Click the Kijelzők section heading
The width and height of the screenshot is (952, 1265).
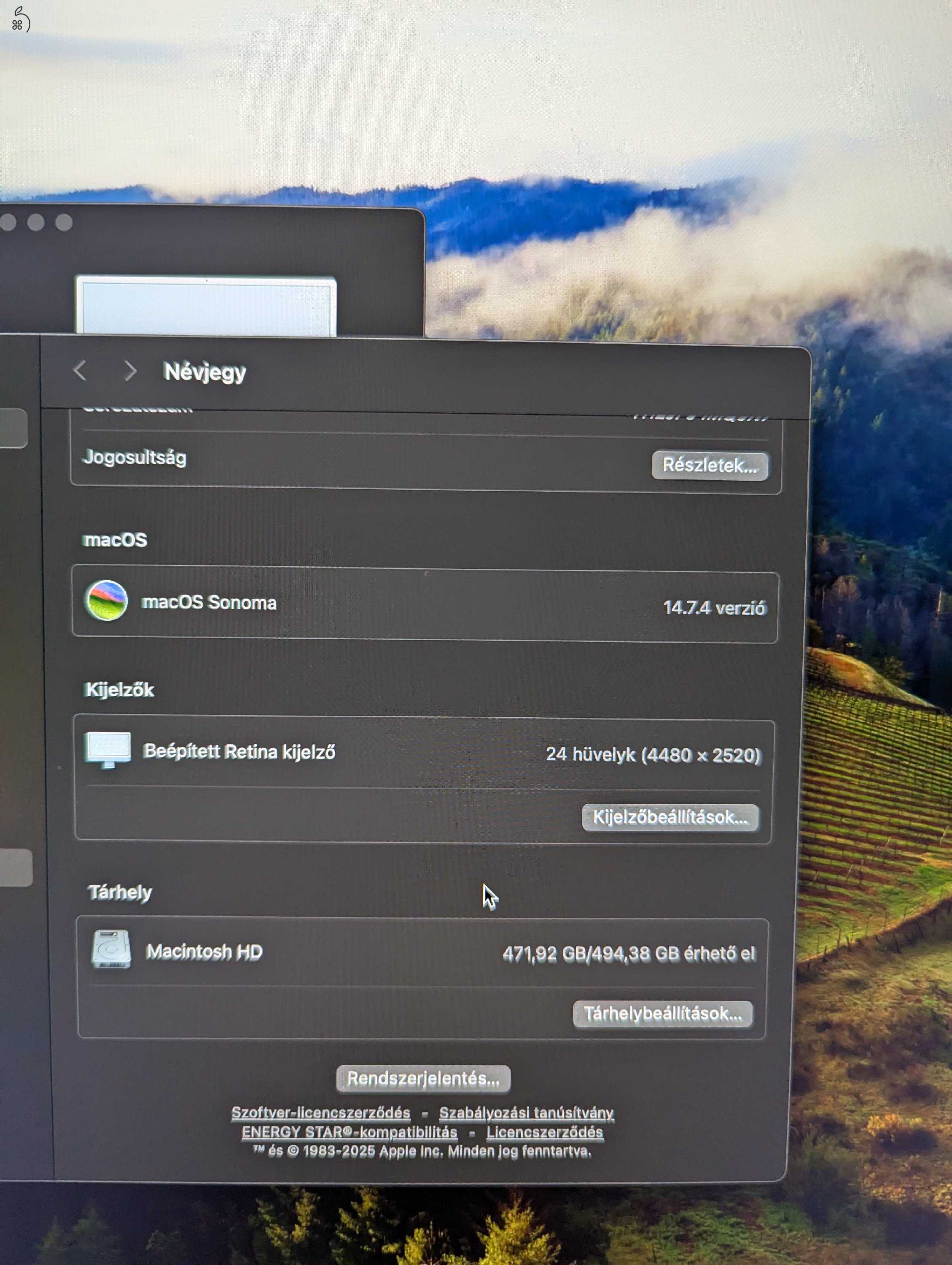[x=119, y=690]
